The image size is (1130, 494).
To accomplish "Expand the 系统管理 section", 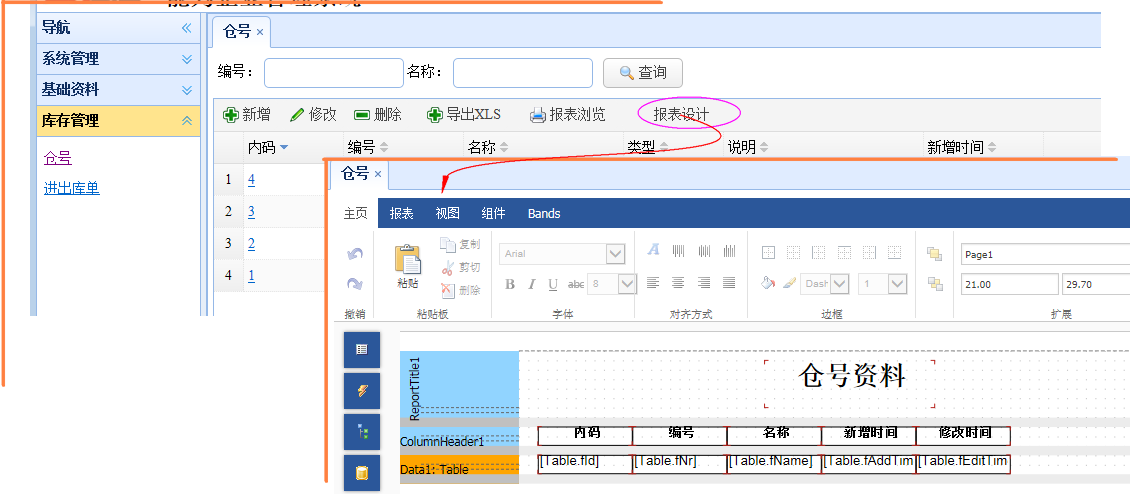I will 187,59.
